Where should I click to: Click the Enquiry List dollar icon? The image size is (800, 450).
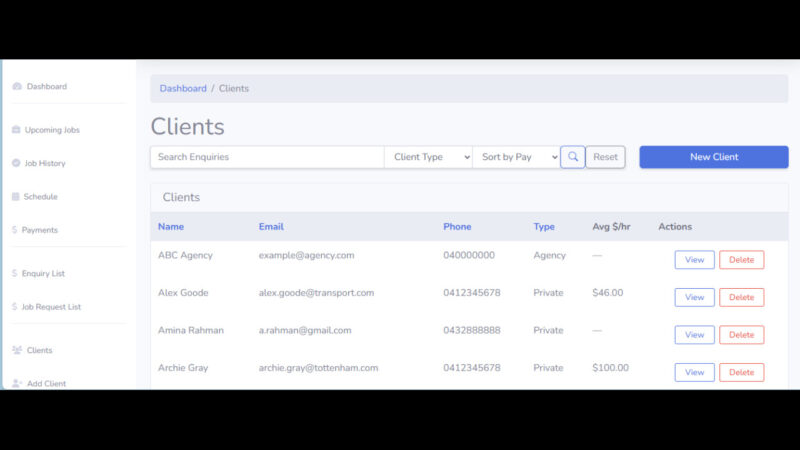(15, 274)
